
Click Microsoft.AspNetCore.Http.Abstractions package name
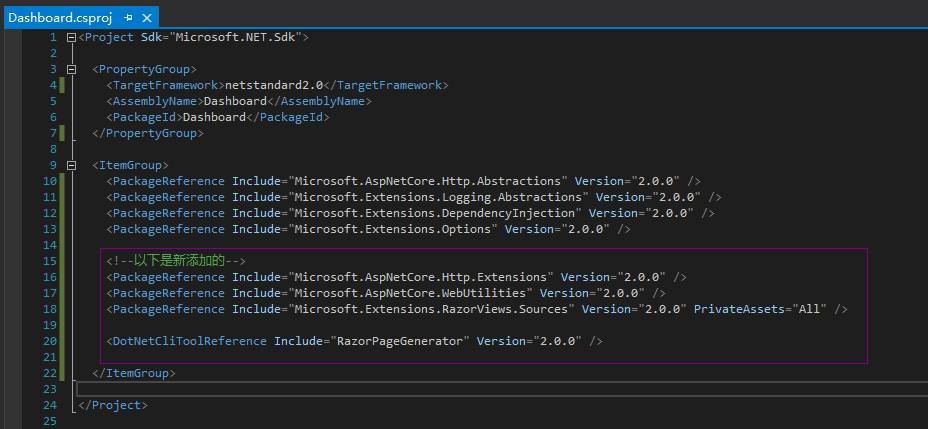pyautogui.click(x=428, y=181)
